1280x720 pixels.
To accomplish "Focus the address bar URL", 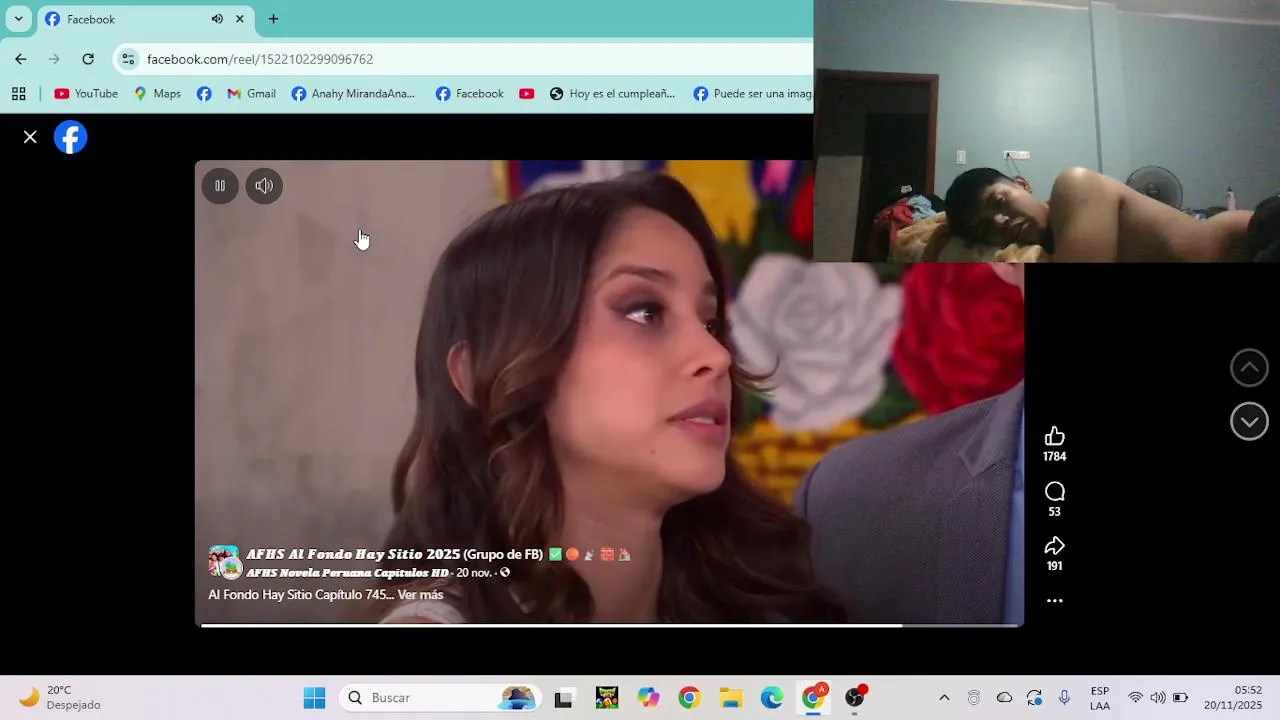I will [x=260, y=59].
